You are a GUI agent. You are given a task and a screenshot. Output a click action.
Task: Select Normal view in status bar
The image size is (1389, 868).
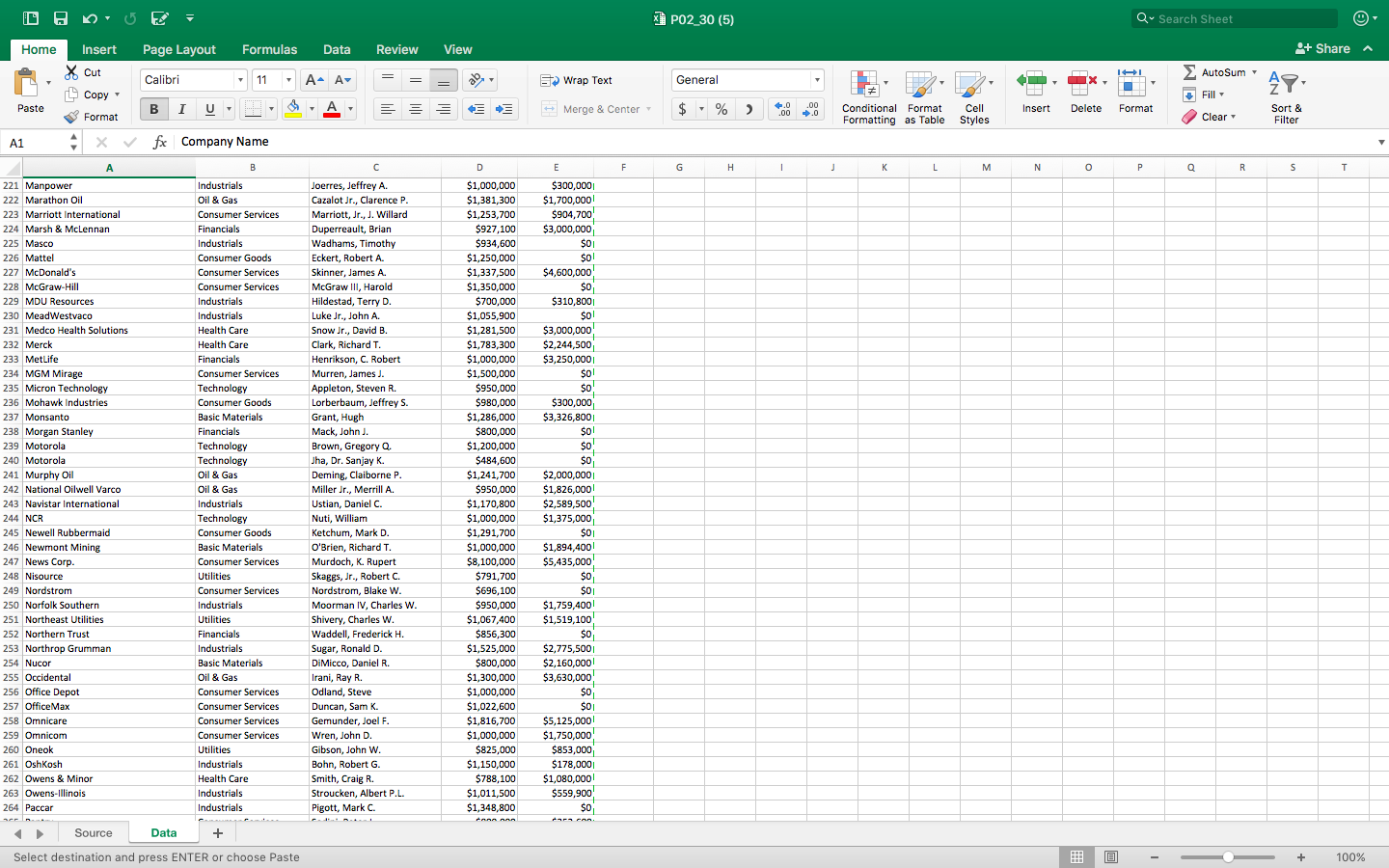(x=1076, y=856)
